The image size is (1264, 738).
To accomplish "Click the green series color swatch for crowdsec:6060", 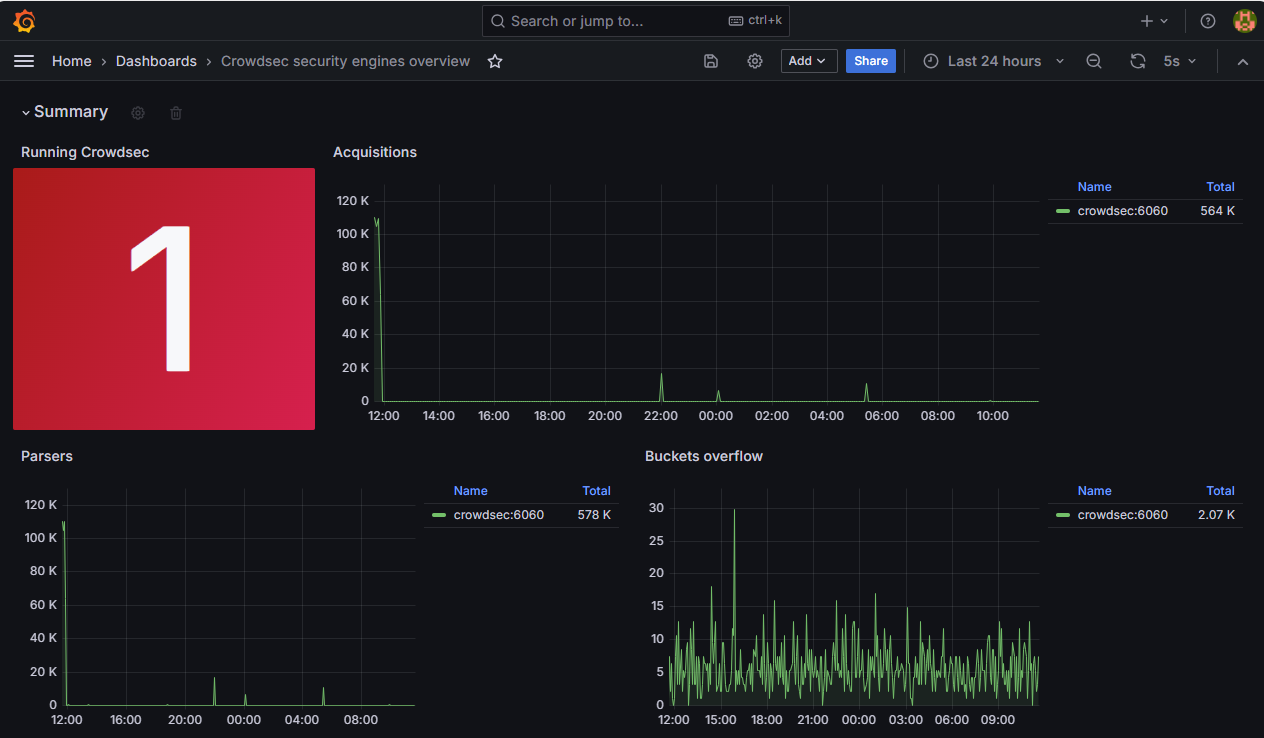I will tap(1062, 211).
